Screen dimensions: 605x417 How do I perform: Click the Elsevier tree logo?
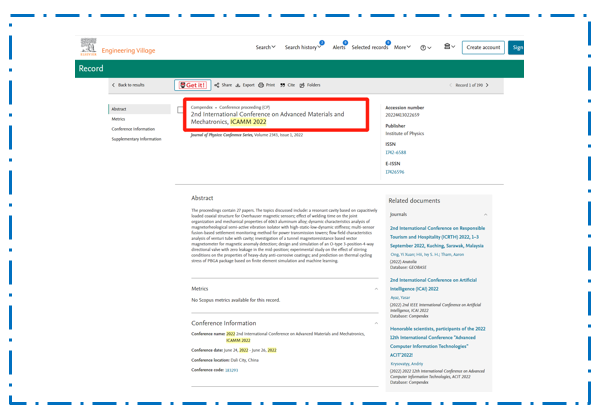click(x=88, y=47)
